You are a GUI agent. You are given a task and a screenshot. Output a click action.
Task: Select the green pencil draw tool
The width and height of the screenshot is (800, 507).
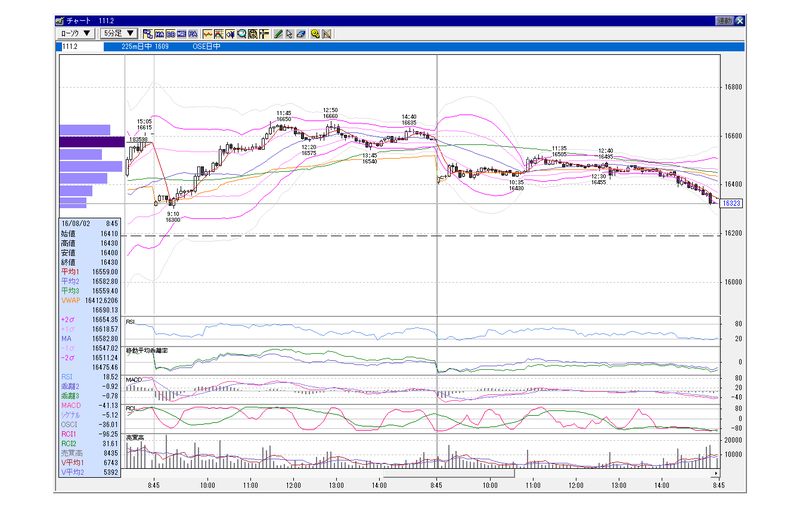point(278,34)
